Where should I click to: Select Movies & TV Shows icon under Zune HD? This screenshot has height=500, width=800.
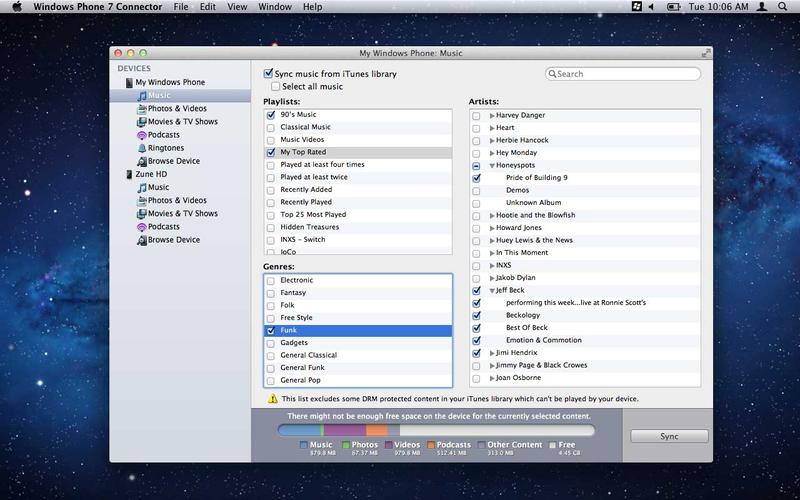point(142,214)
